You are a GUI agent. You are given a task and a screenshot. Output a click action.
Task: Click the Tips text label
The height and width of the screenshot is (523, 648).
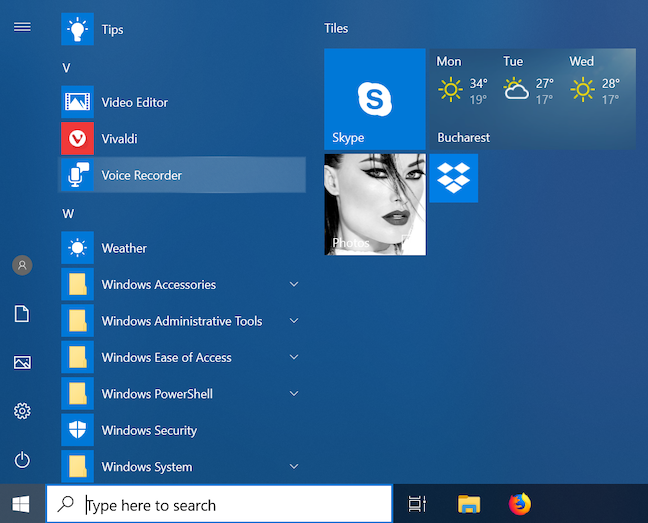[x=112, y=30]
